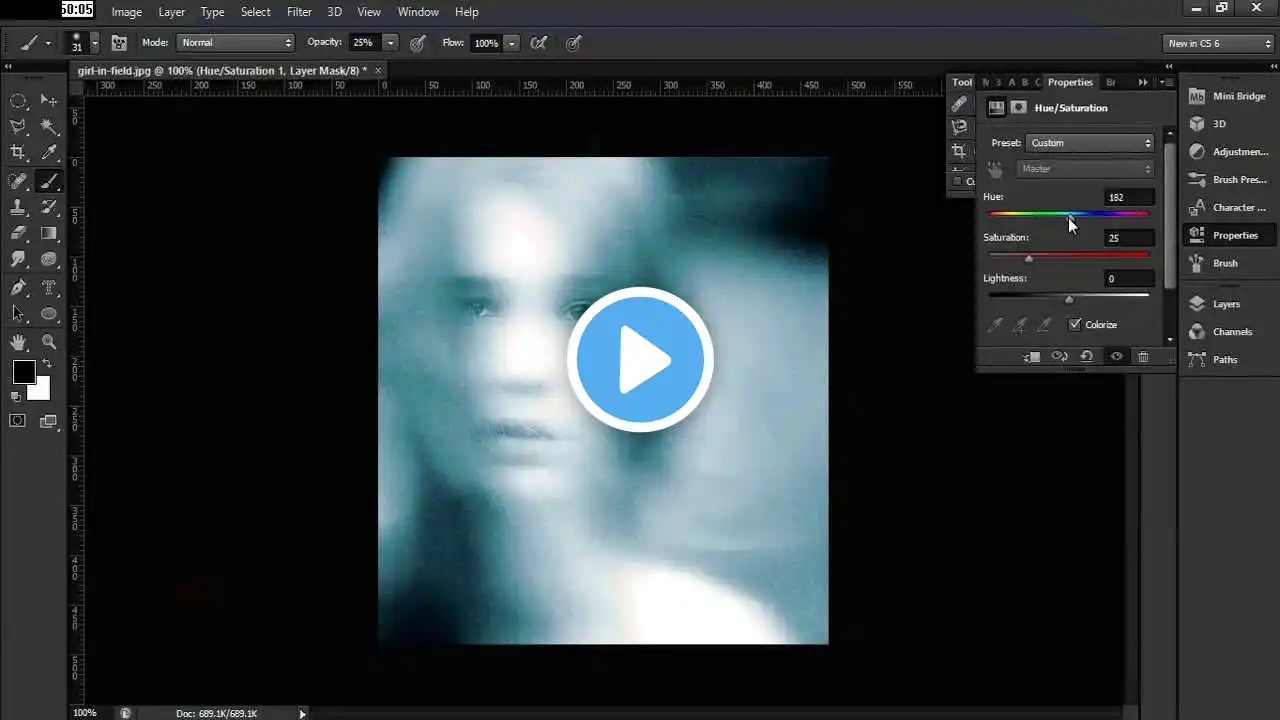
Task: Toggle airbrush mode next to Flow
Action: coord(539,43)
